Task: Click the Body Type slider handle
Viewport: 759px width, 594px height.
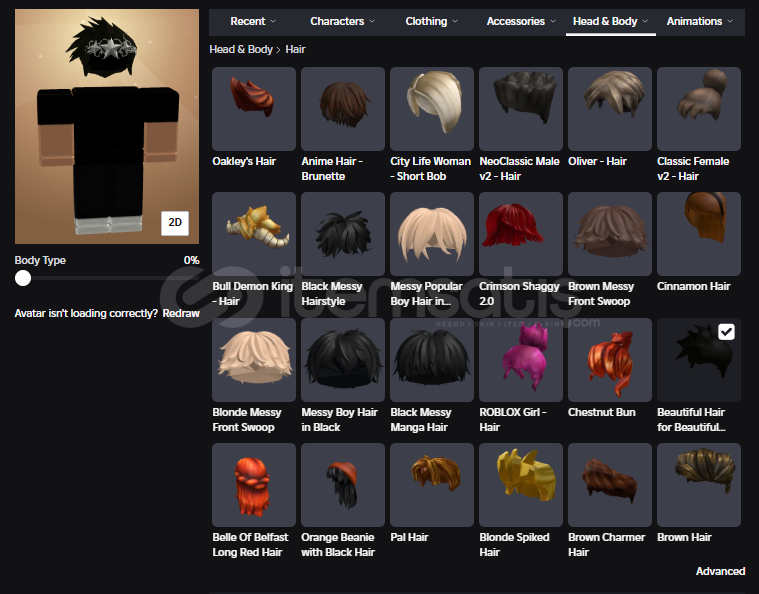Action: 23,278
